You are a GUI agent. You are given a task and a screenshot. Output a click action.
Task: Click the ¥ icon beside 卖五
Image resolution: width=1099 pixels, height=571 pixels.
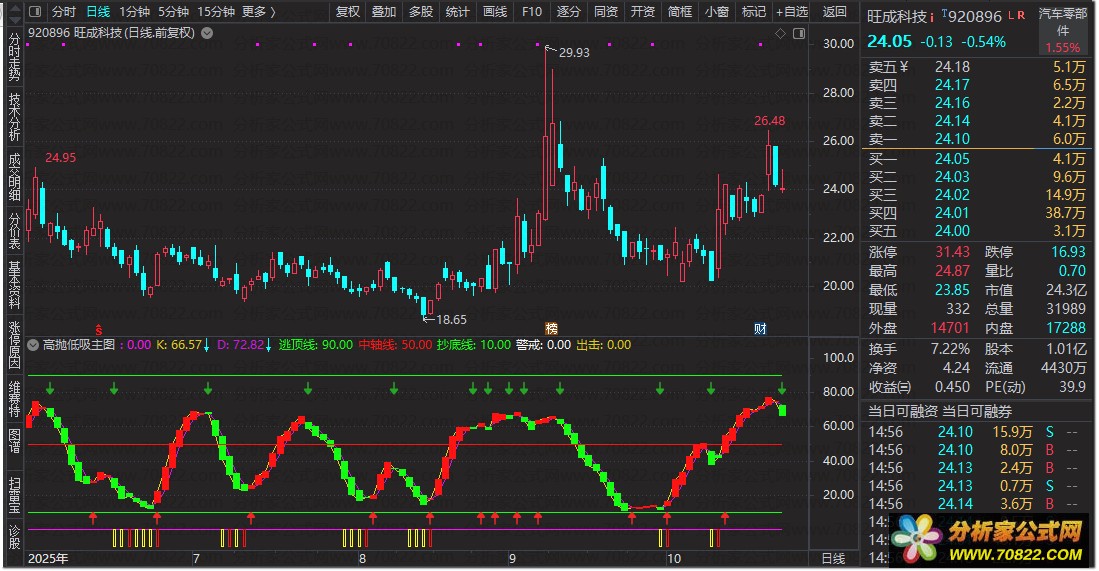click(x=904, y=67)
